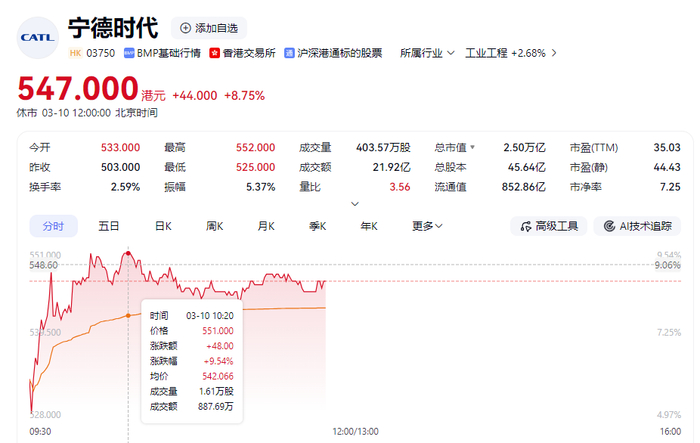
Task: Switch to the 五日 tab
Action: [108, 226]
